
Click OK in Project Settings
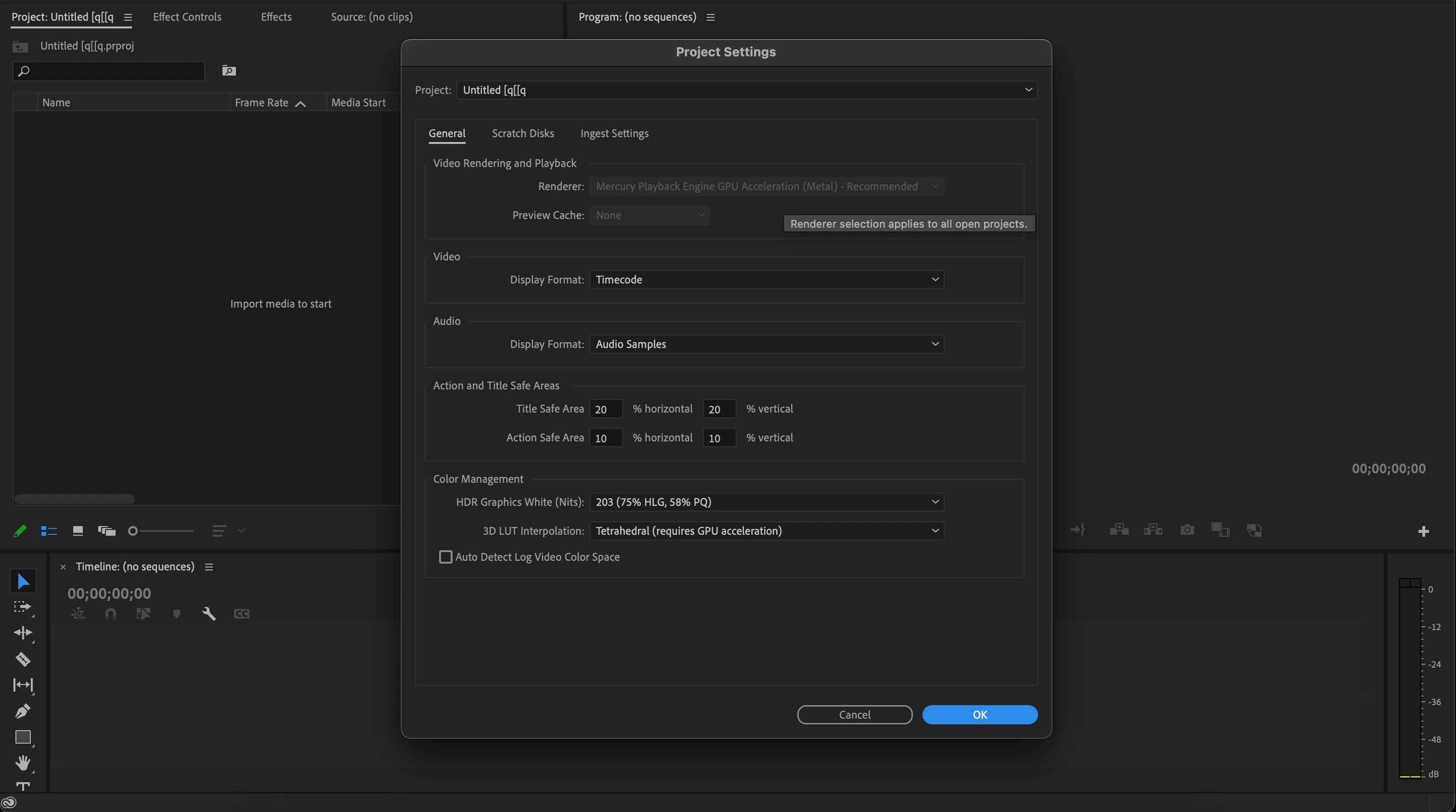(x=979, y=714)
